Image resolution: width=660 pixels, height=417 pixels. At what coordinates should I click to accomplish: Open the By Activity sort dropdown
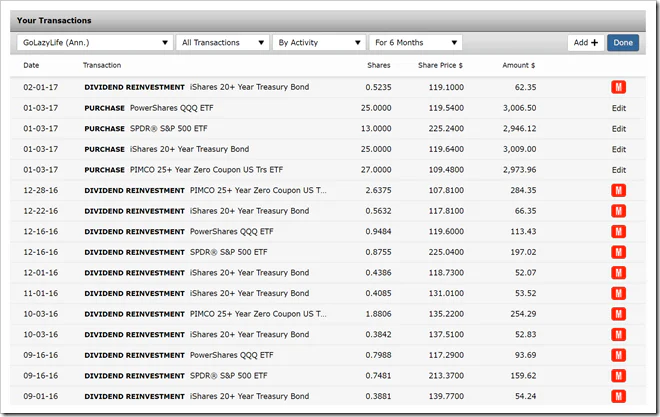(319, 42)
